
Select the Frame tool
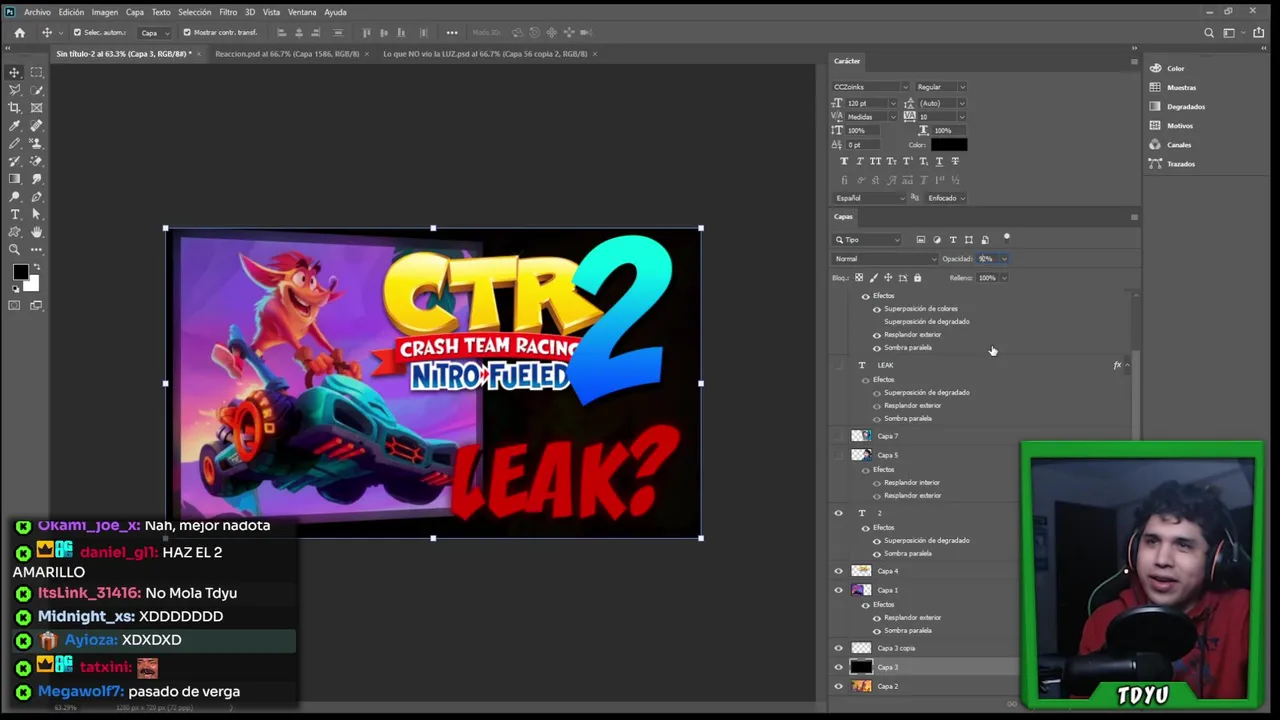[37, 108]
